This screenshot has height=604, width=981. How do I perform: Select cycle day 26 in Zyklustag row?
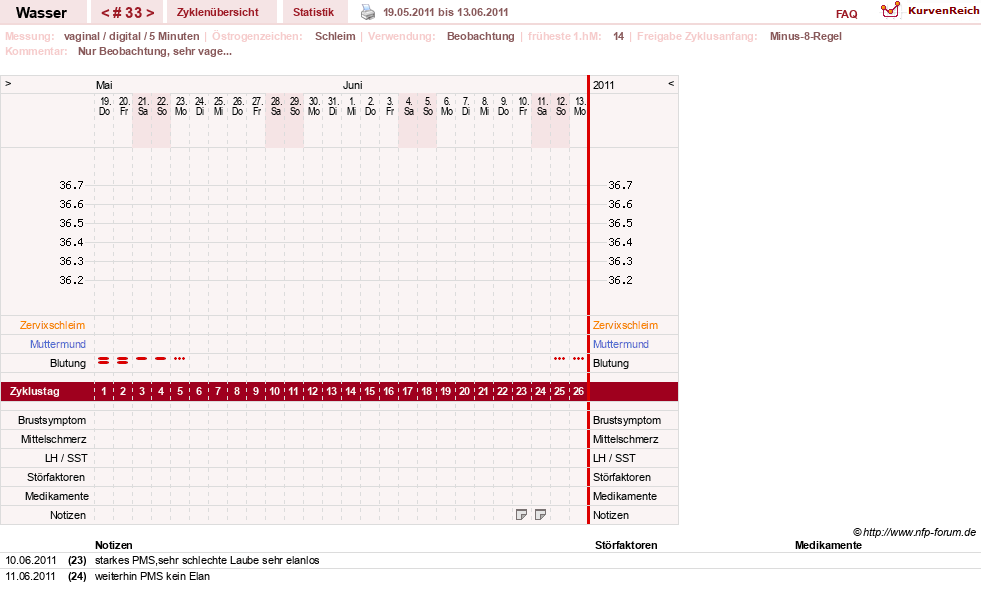578,391
